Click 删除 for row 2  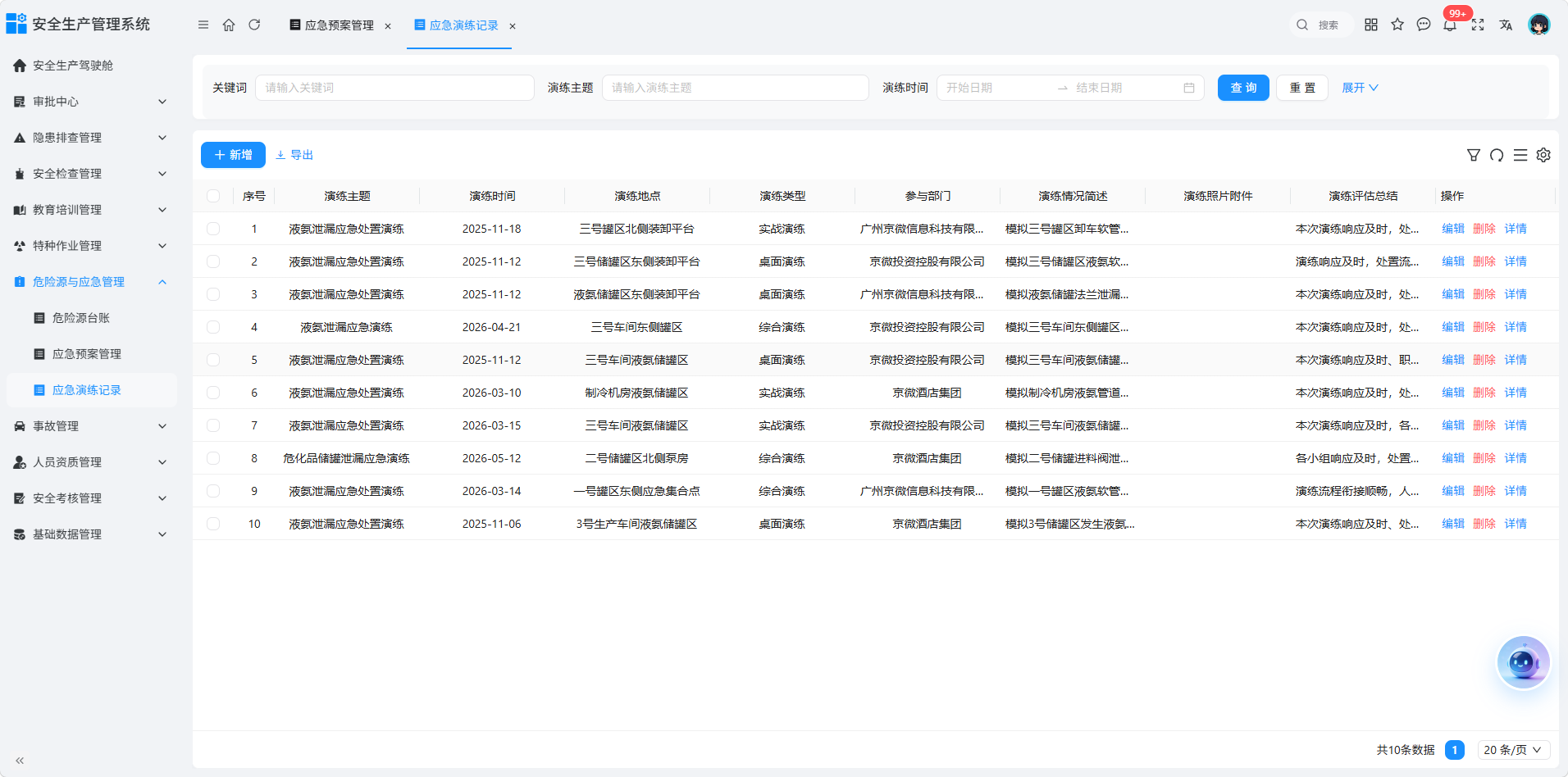tap(1484, 261)
